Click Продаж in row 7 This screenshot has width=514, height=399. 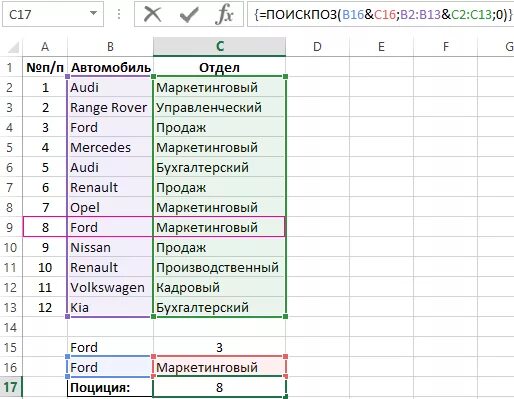[x=219, y=187]
